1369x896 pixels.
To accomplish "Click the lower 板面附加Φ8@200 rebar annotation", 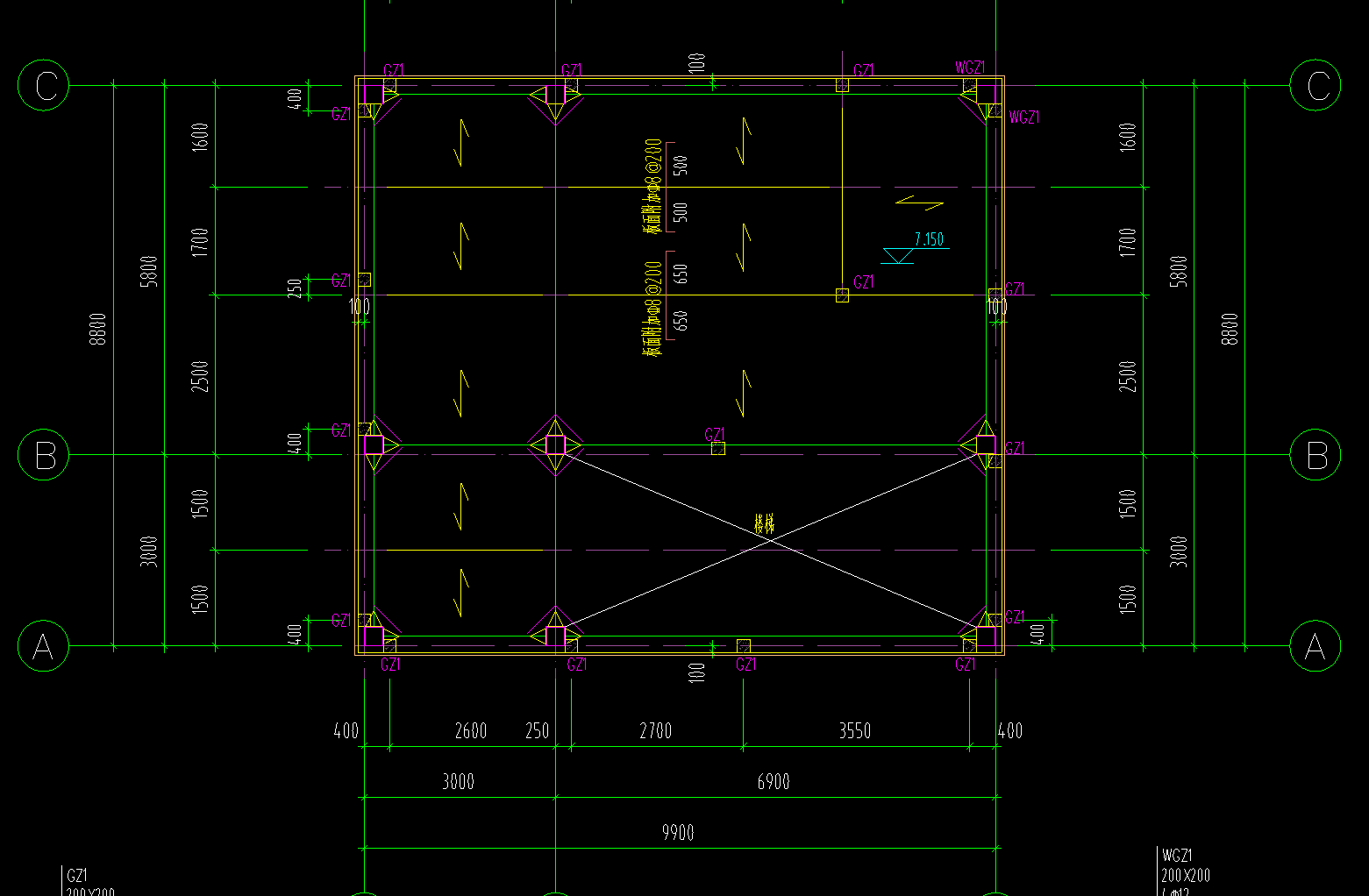I will [653, 309].
